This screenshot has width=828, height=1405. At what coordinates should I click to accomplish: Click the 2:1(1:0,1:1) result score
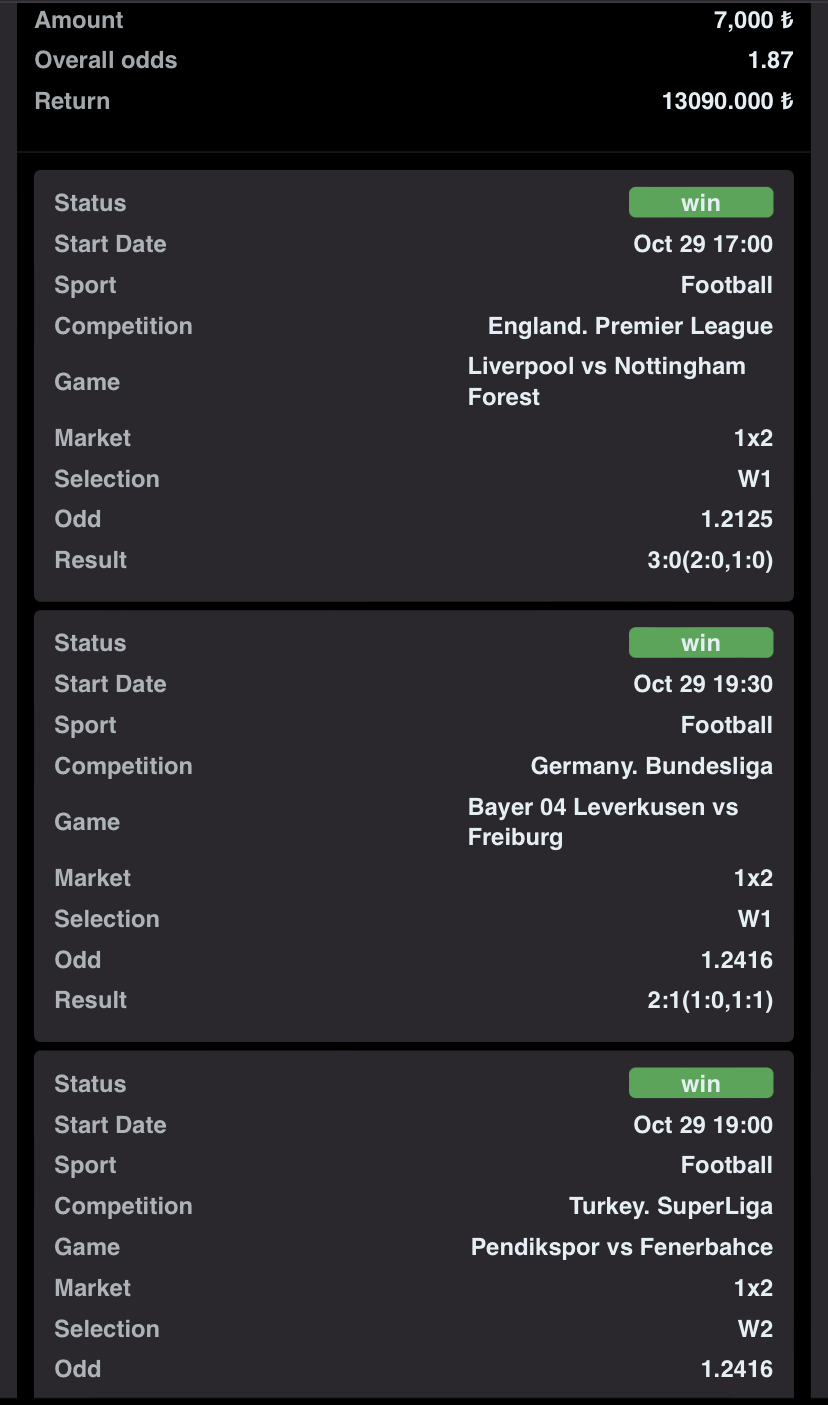(x=709, y=1000)
